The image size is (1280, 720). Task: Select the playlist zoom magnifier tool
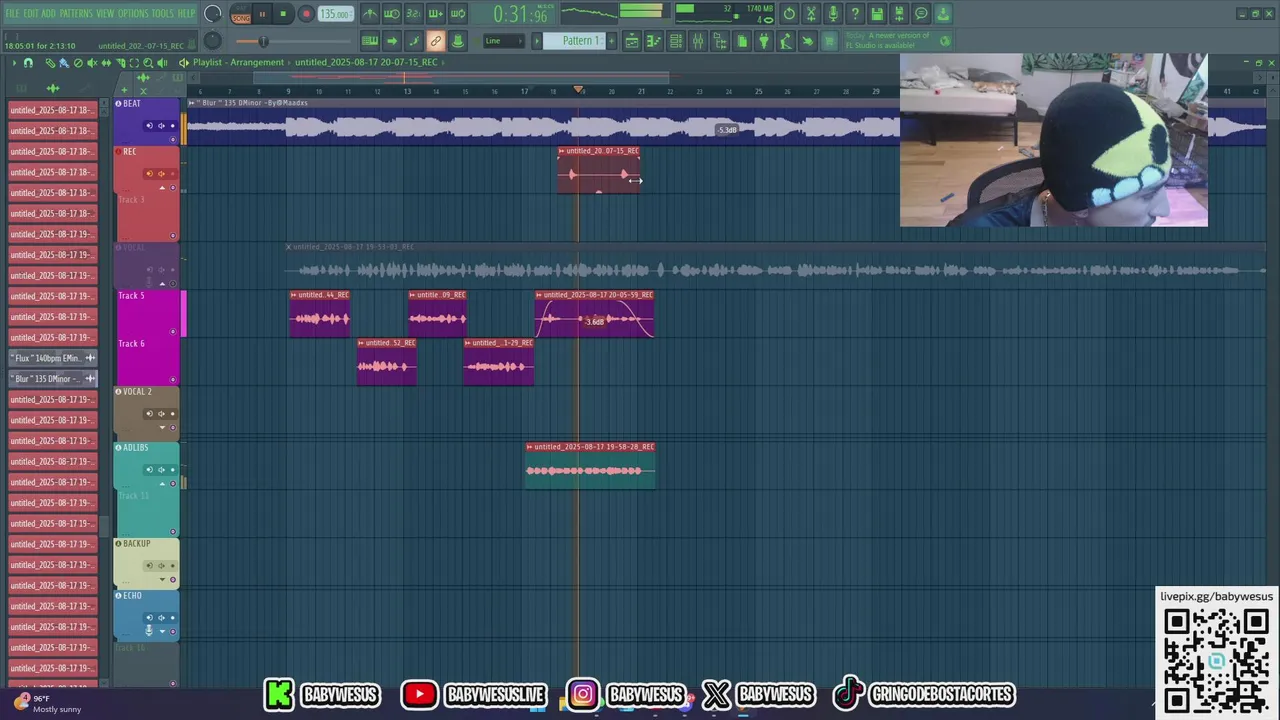[148, 63]
